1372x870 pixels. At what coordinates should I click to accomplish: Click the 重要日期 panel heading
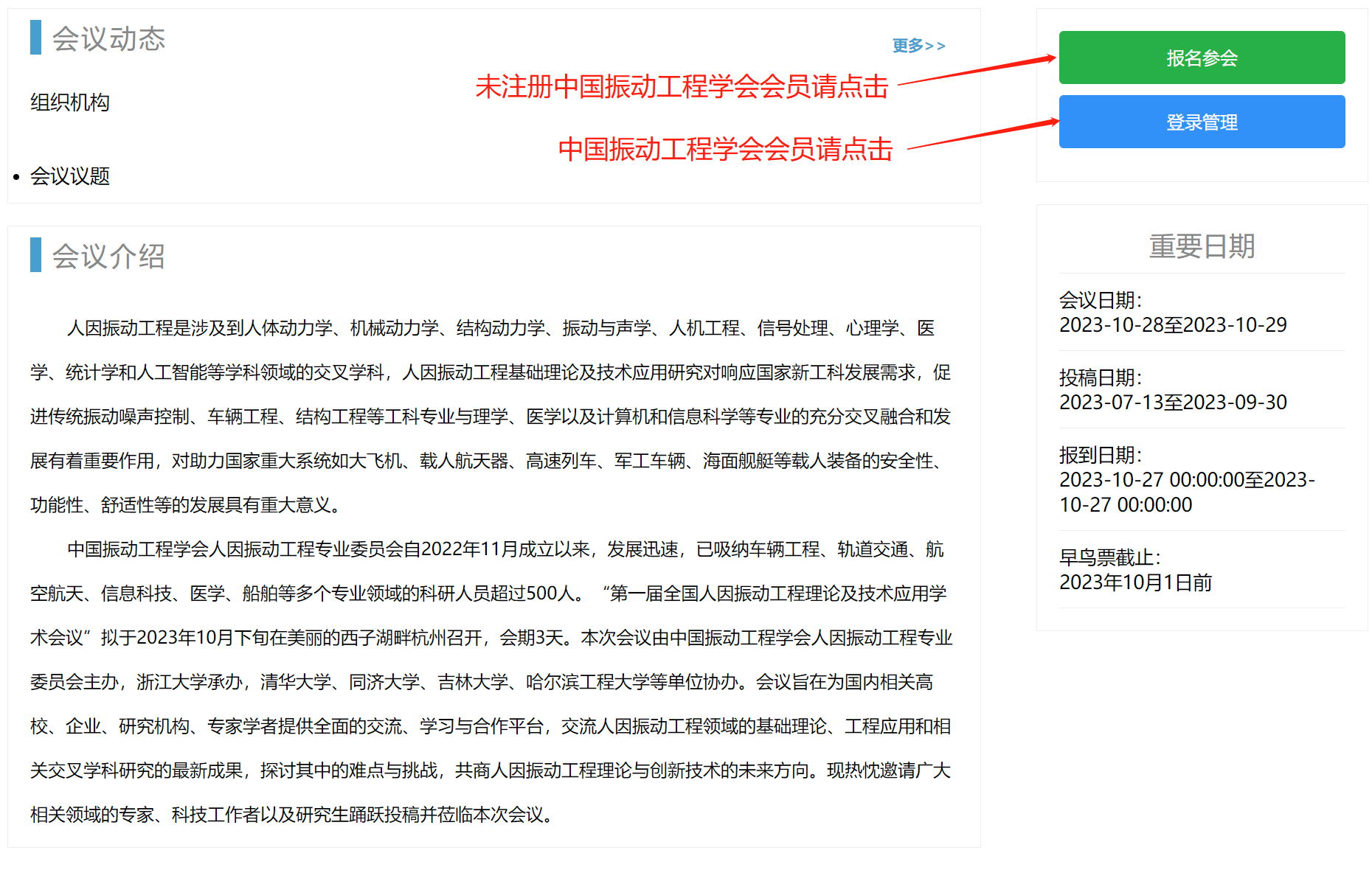click(x=1202, y=246)
